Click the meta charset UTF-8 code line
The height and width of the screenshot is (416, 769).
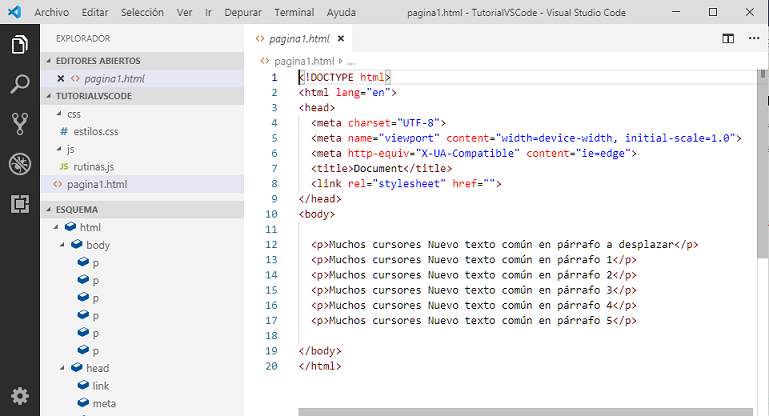tap(378, 123)
